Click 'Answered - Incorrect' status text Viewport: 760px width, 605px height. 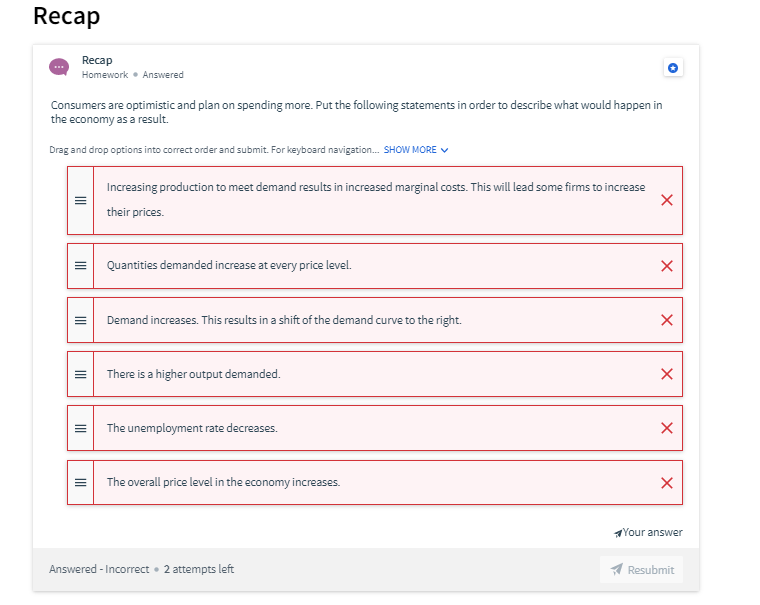(x=99, y=569)
